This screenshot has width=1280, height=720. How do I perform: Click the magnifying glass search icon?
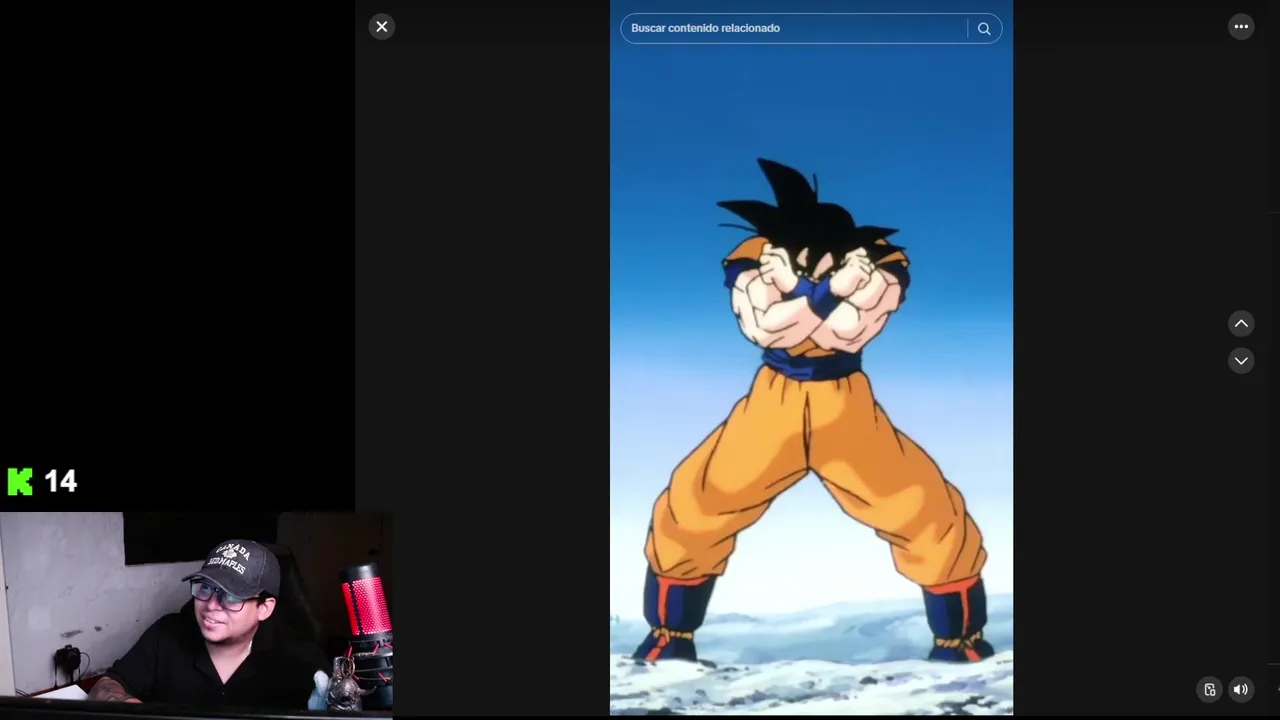tap(984, 29)
